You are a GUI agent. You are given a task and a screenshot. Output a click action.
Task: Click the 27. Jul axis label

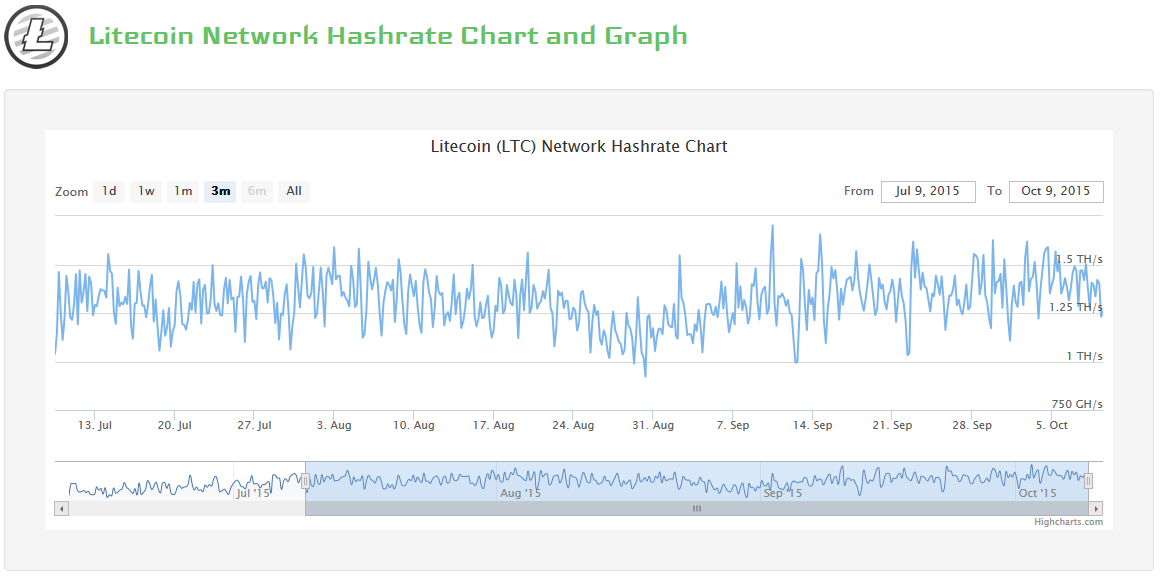tap(254, 426)
